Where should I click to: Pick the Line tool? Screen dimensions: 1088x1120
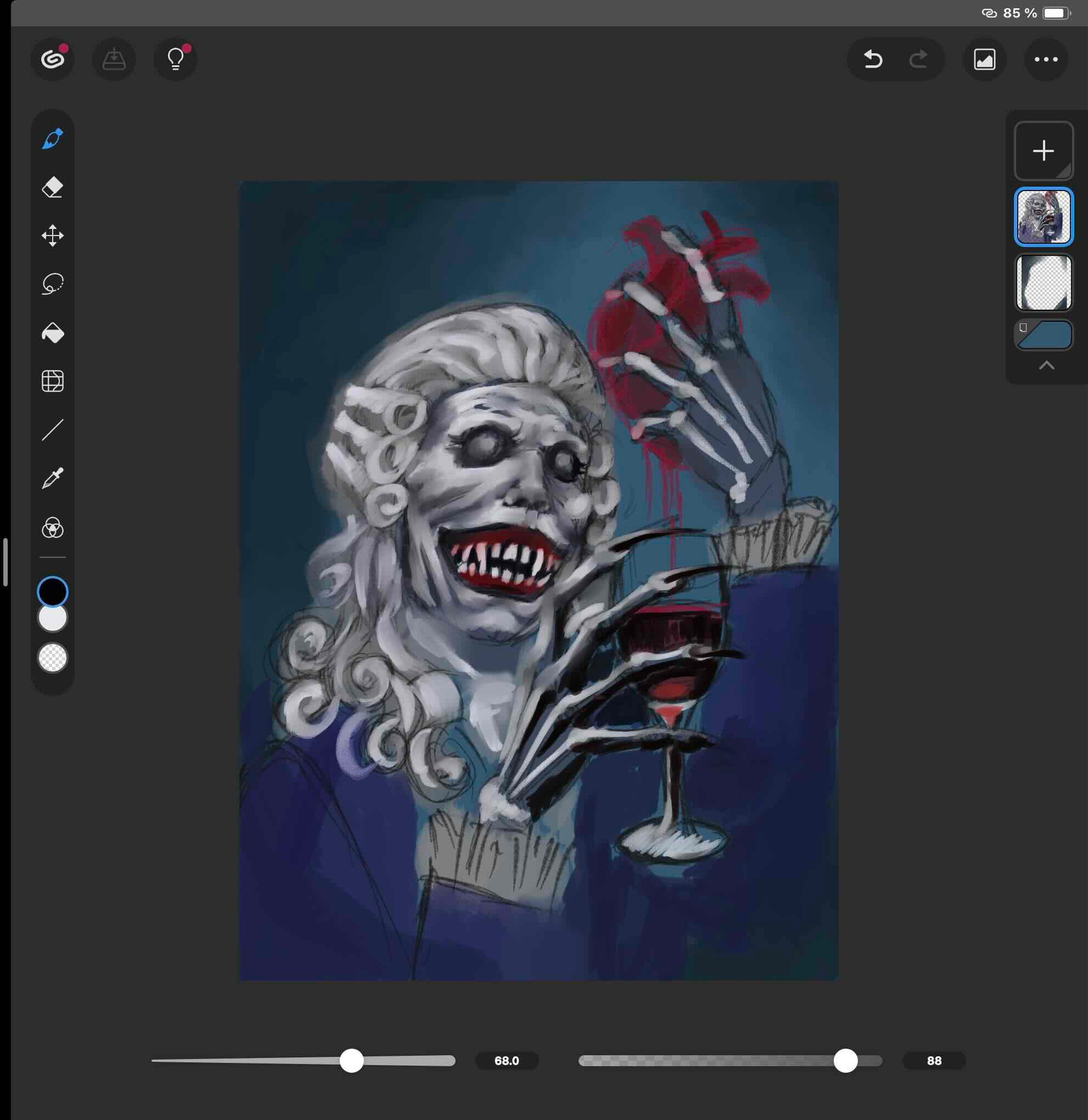[x=53, y=430]
